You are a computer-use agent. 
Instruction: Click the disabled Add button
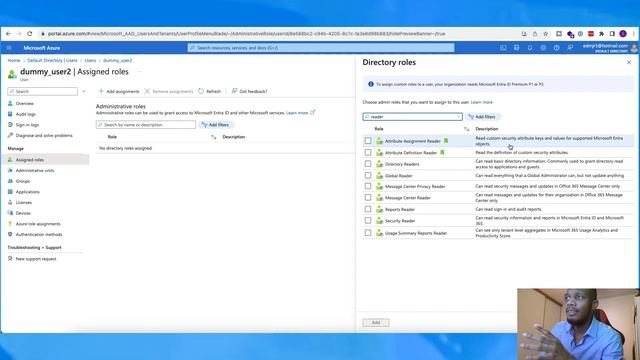pyautogui.click(x=376, y=322)
